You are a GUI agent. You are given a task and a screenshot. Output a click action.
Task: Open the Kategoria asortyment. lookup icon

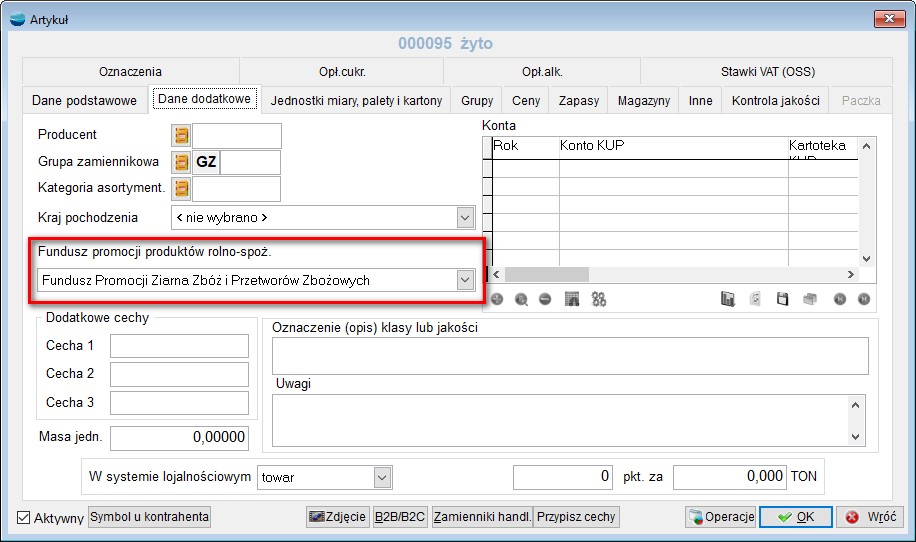pos(181,189)
